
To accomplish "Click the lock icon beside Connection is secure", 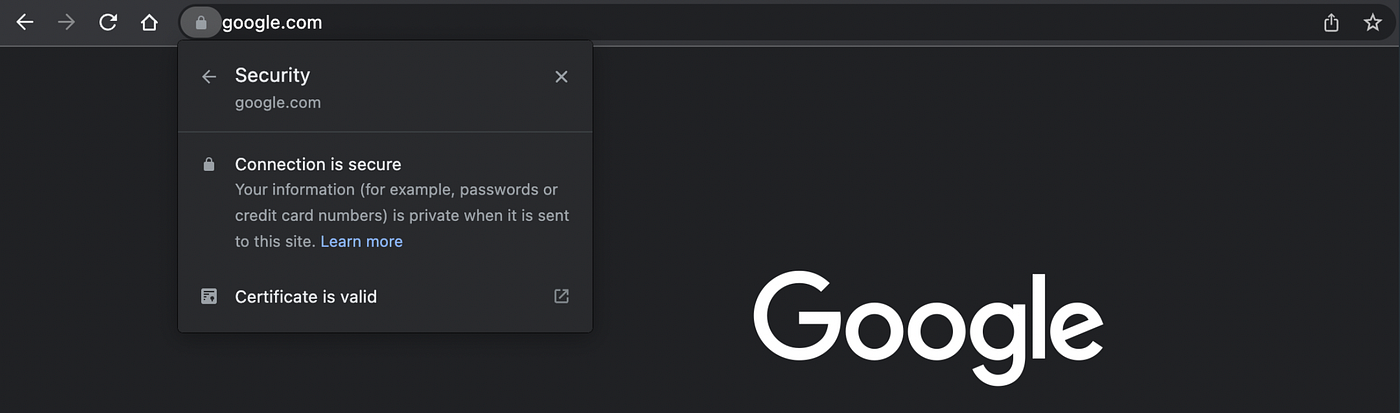I will [x=209, y=164].
